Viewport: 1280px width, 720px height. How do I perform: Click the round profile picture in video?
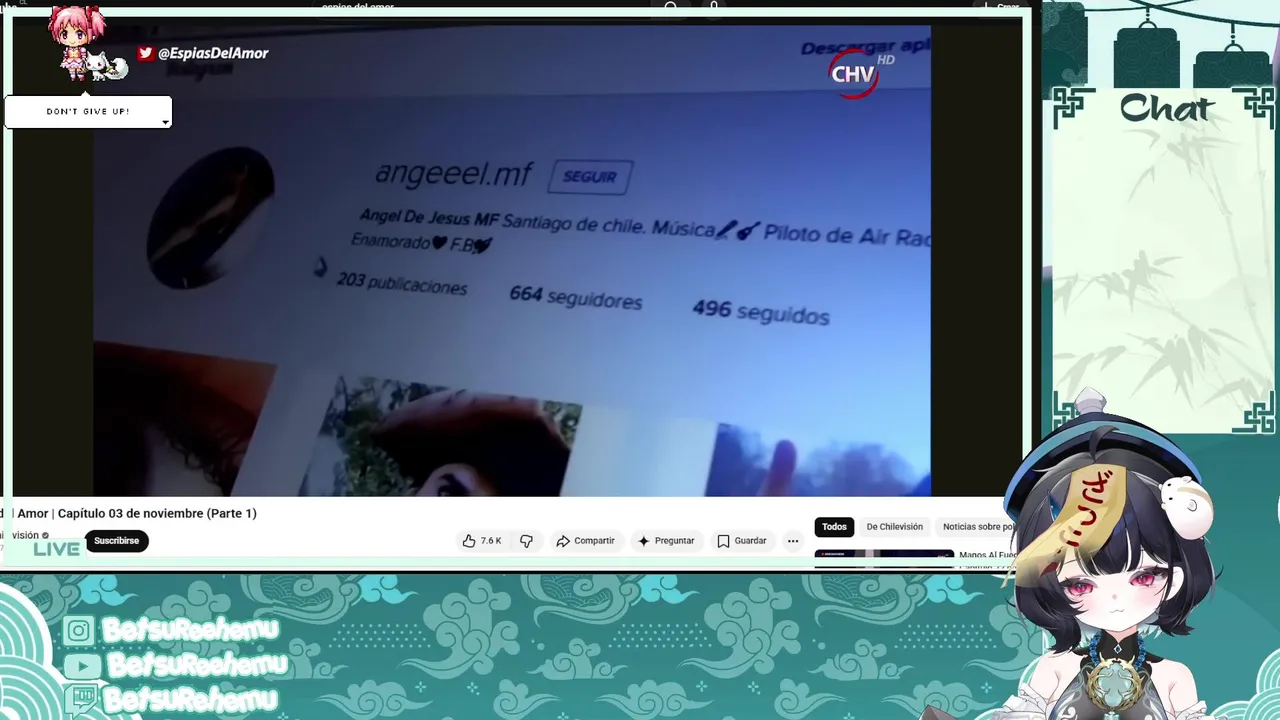210,217
